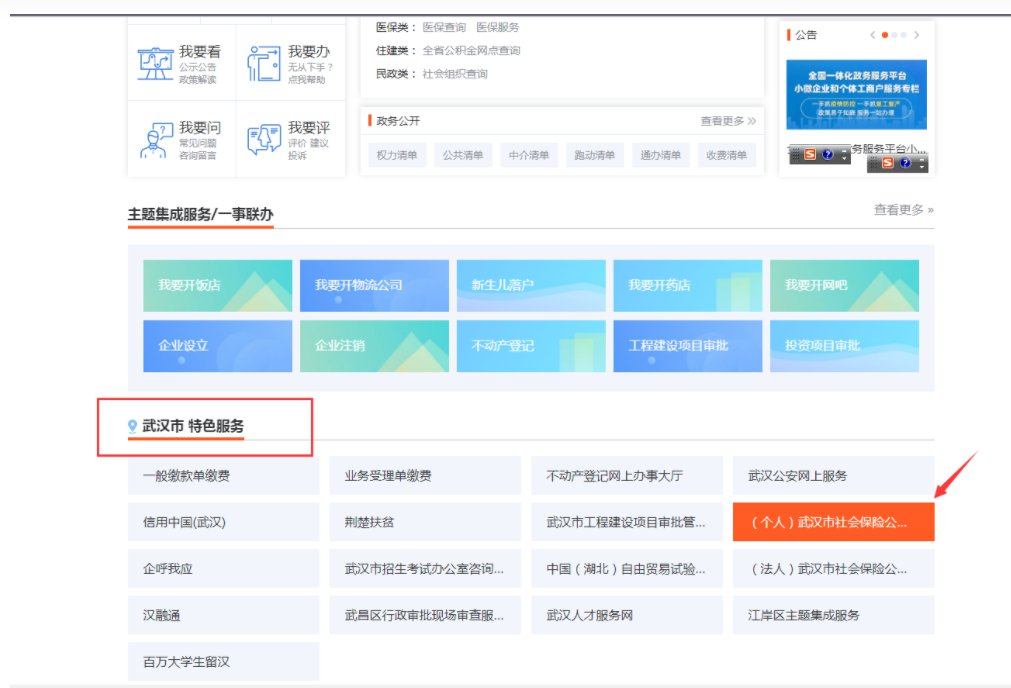Click the 武汉公安网上服务 button

point(833,476)
